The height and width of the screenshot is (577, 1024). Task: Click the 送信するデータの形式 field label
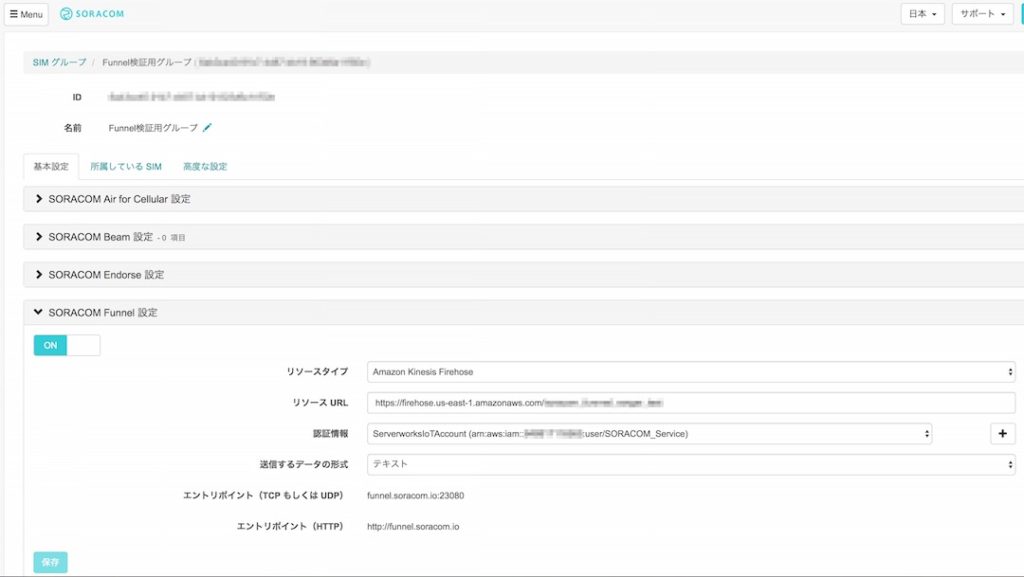click(304, 464)
